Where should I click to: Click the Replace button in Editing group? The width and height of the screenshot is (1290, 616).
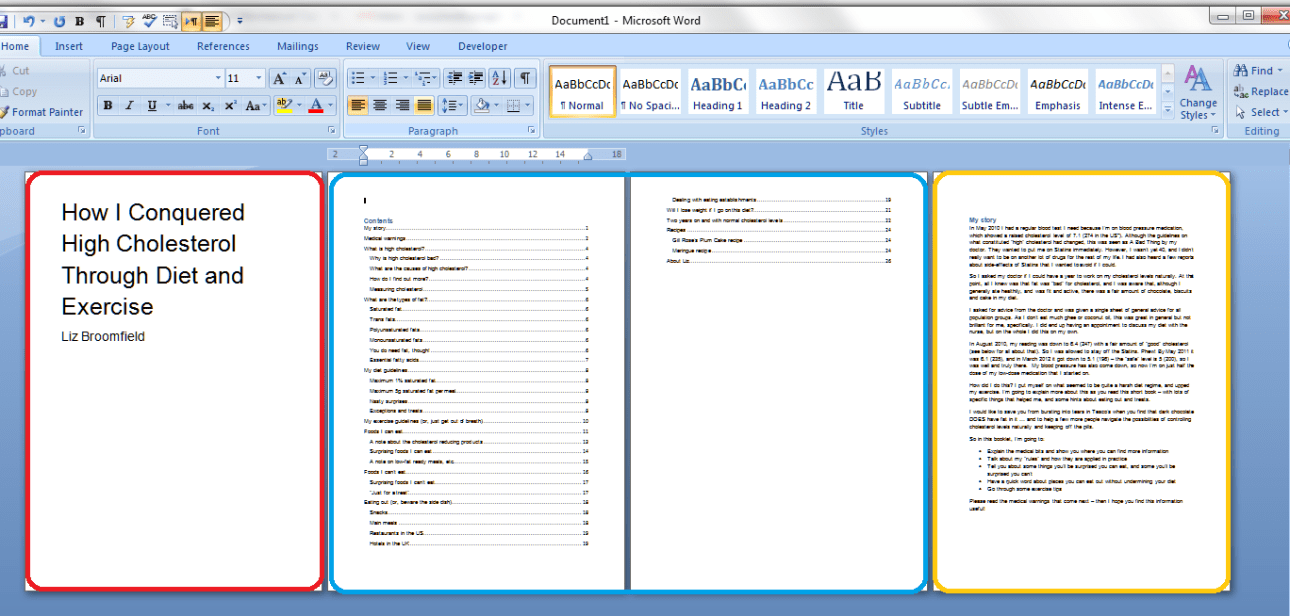click(1262, 90)
